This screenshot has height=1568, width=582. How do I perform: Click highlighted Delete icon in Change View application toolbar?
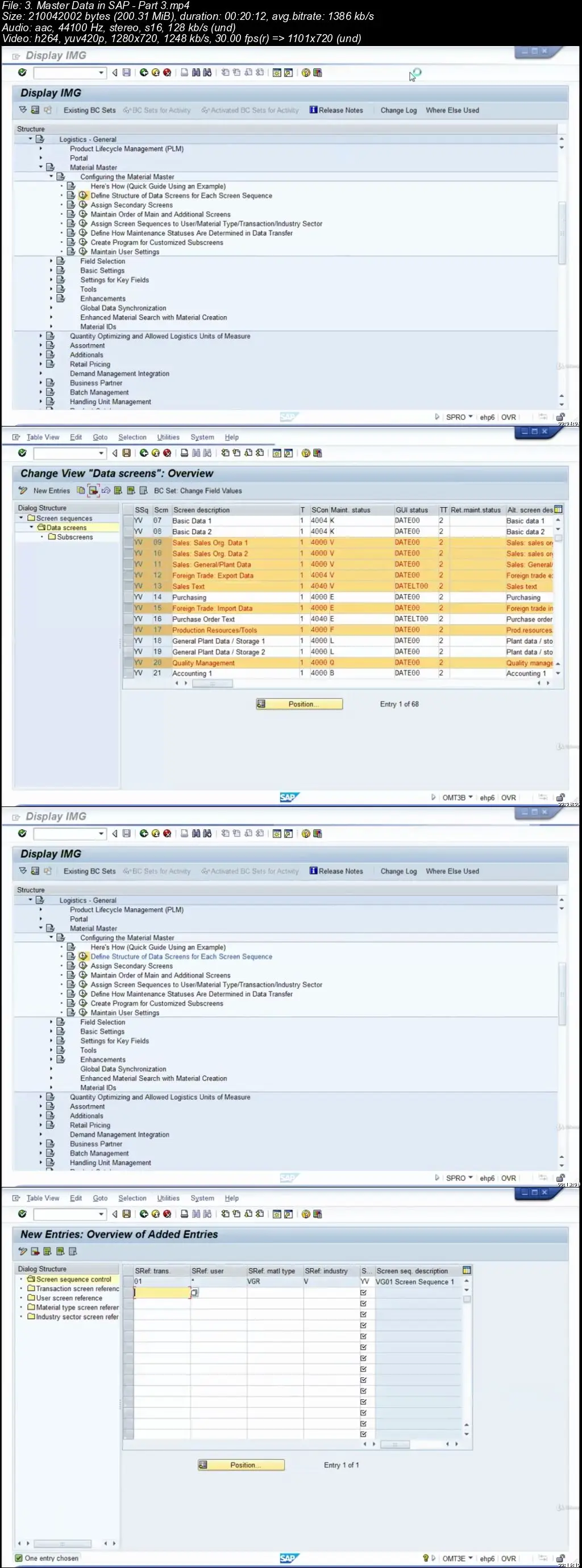[93, 491]
